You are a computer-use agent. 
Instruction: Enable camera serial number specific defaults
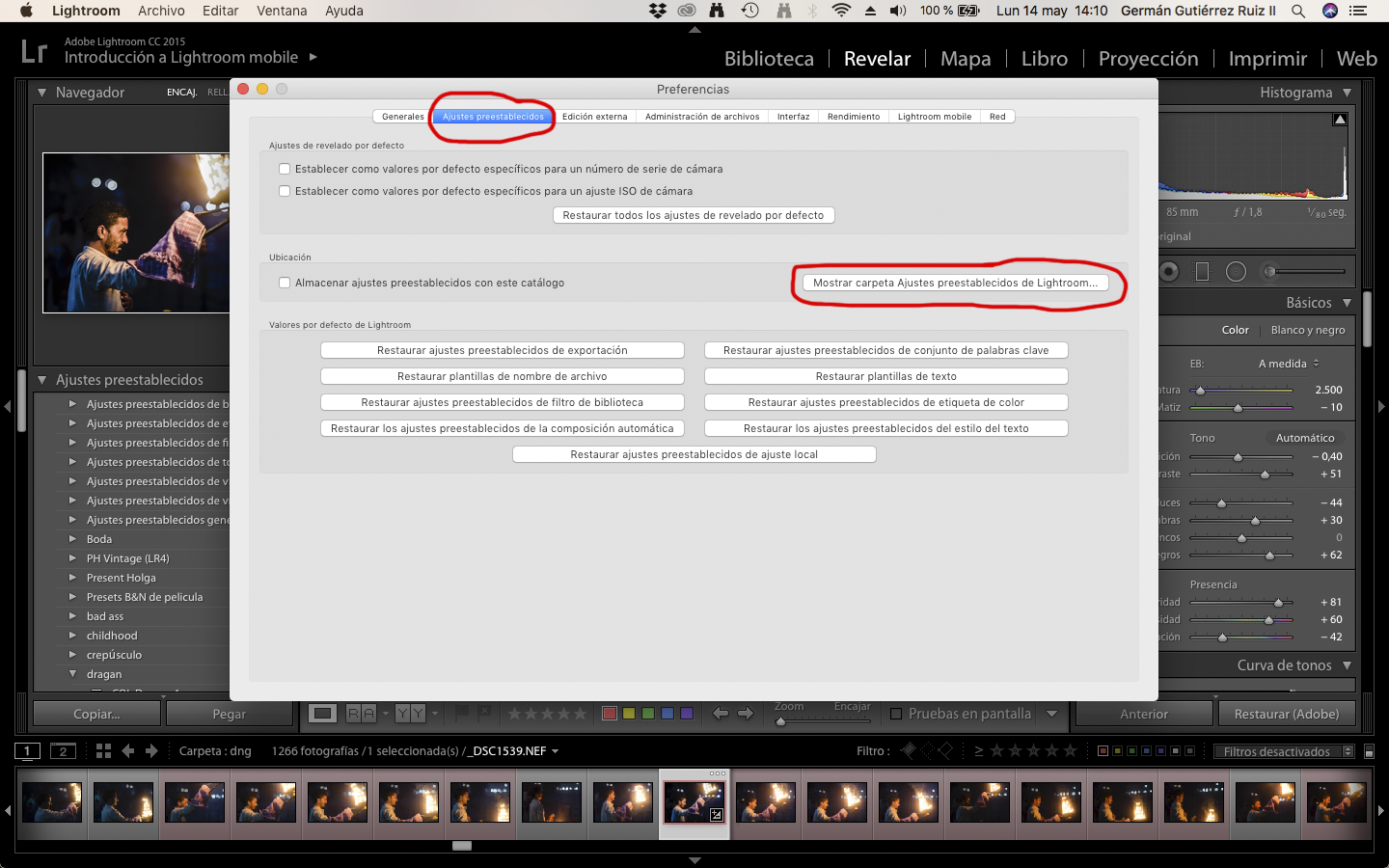[285, 169]
